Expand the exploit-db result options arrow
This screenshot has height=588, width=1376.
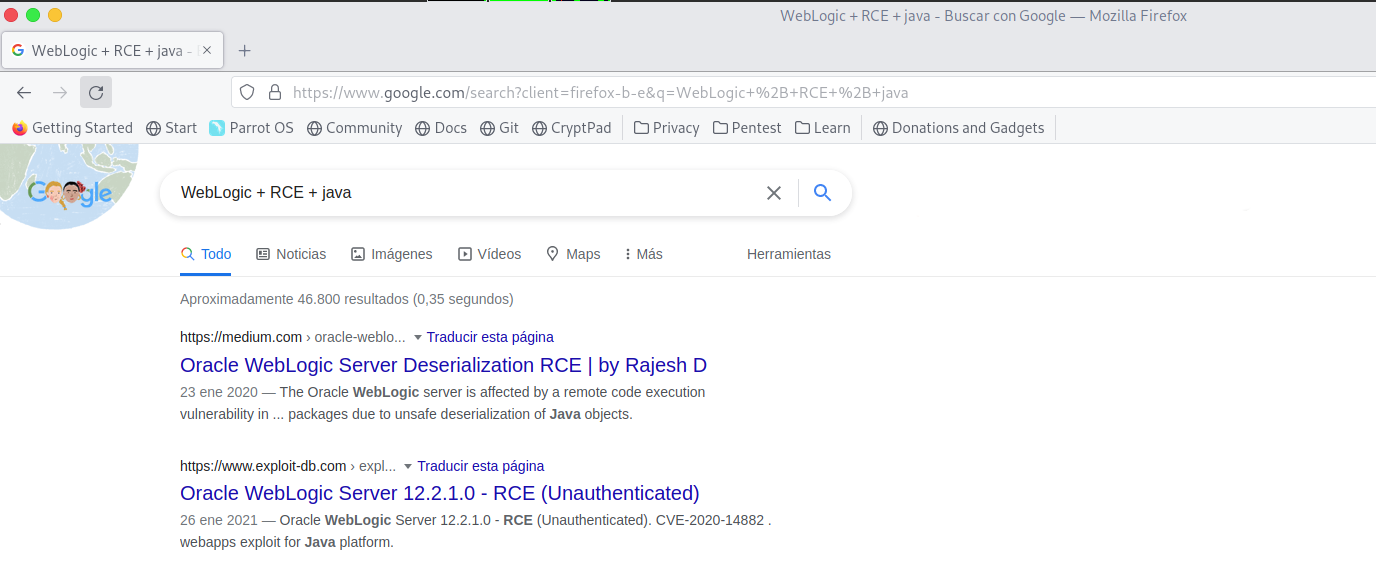click(408, 466)
